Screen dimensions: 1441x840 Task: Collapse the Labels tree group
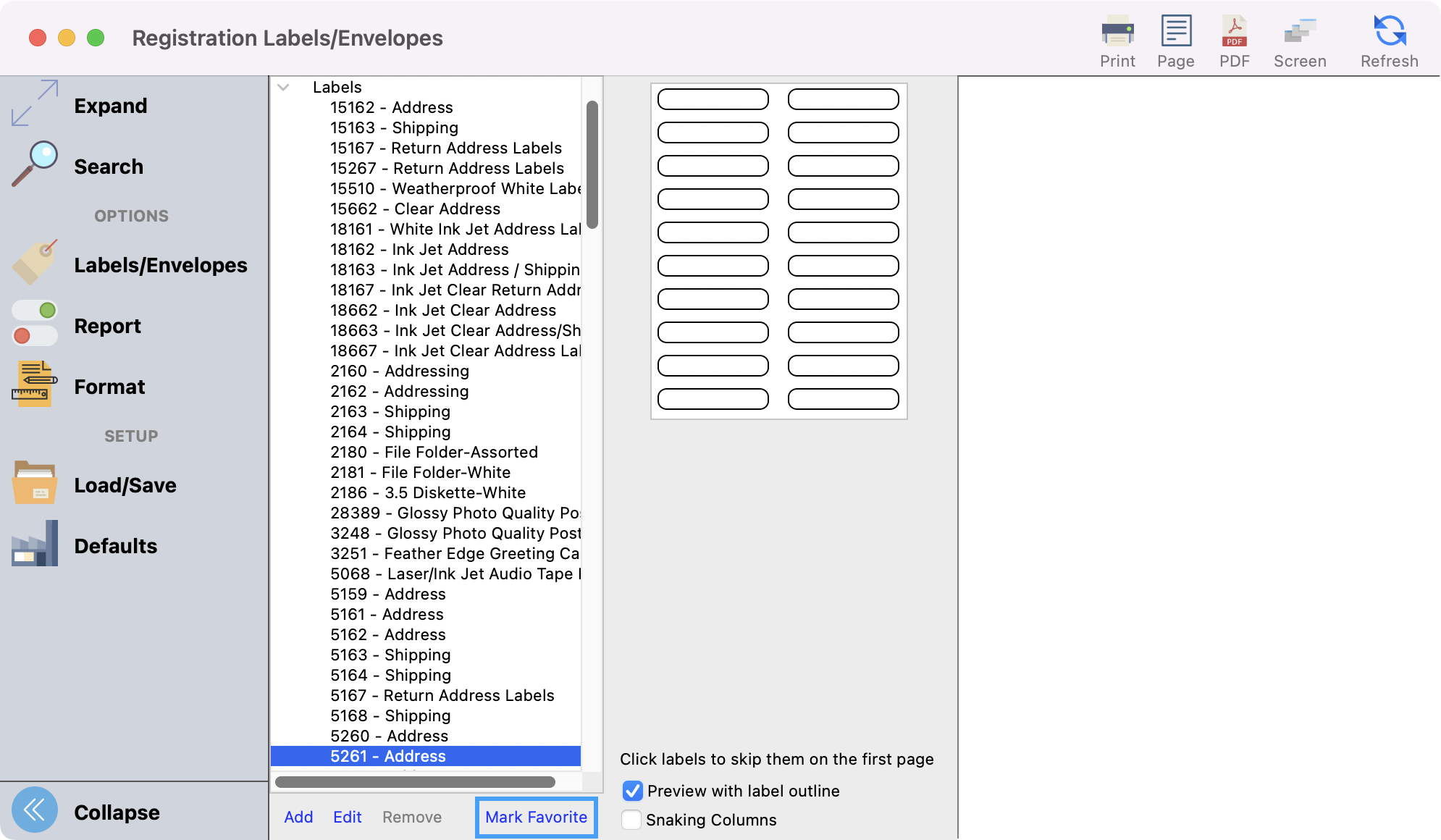284,87
